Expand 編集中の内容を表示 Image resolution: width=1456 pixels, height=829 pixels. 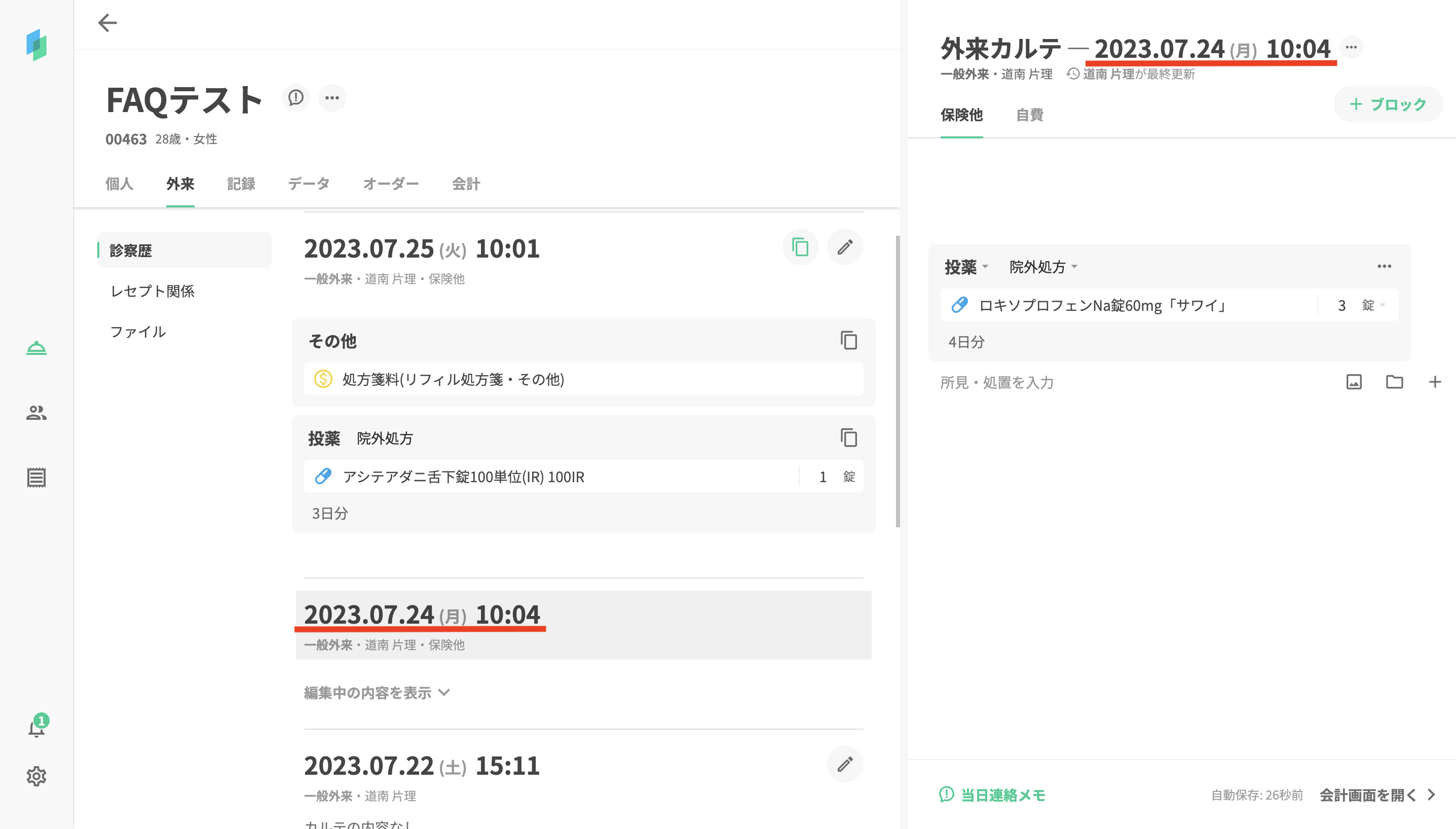click(x=377, y=692)
